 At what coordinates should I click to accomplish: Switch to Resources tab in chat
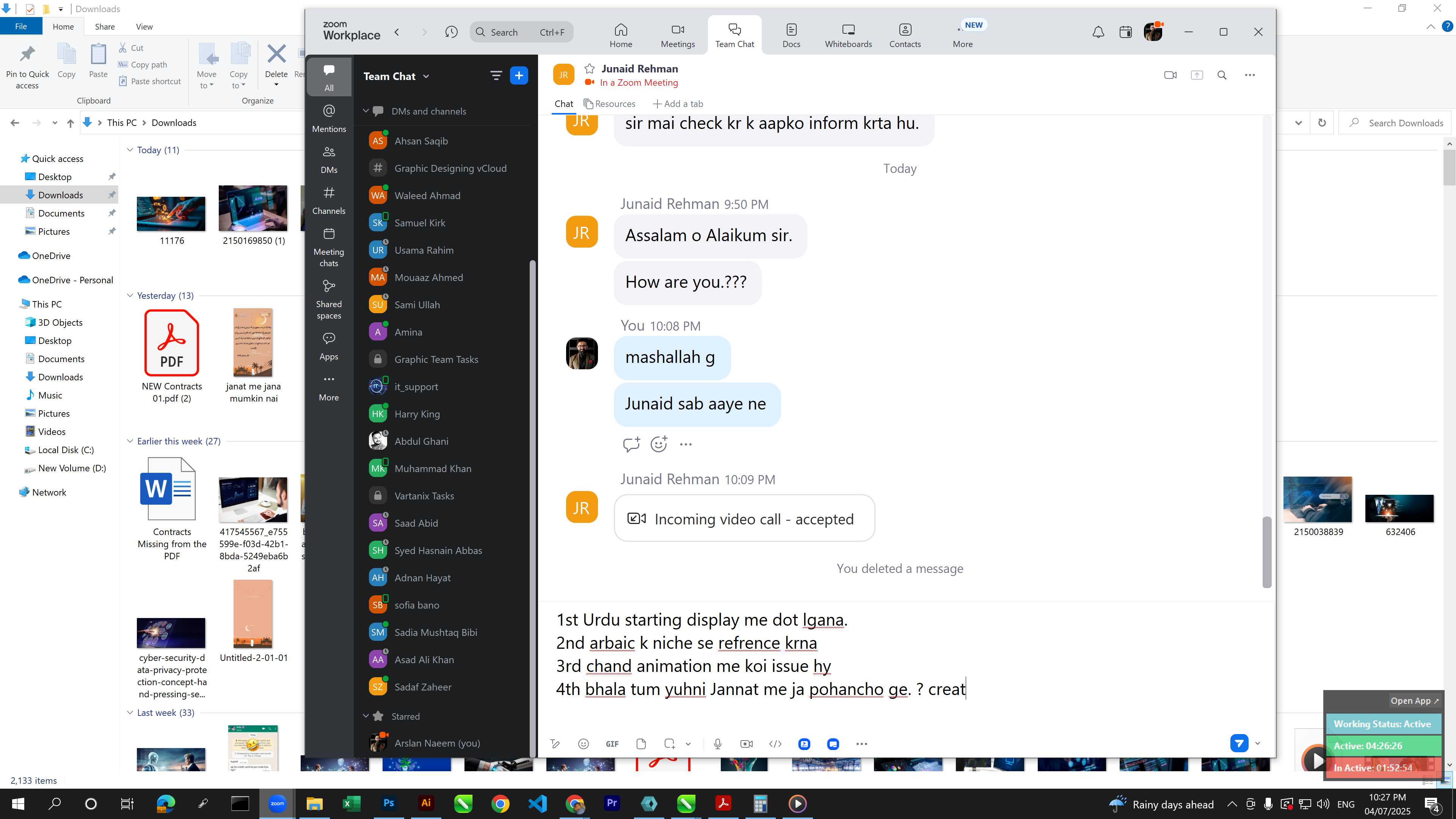[609, 104]
